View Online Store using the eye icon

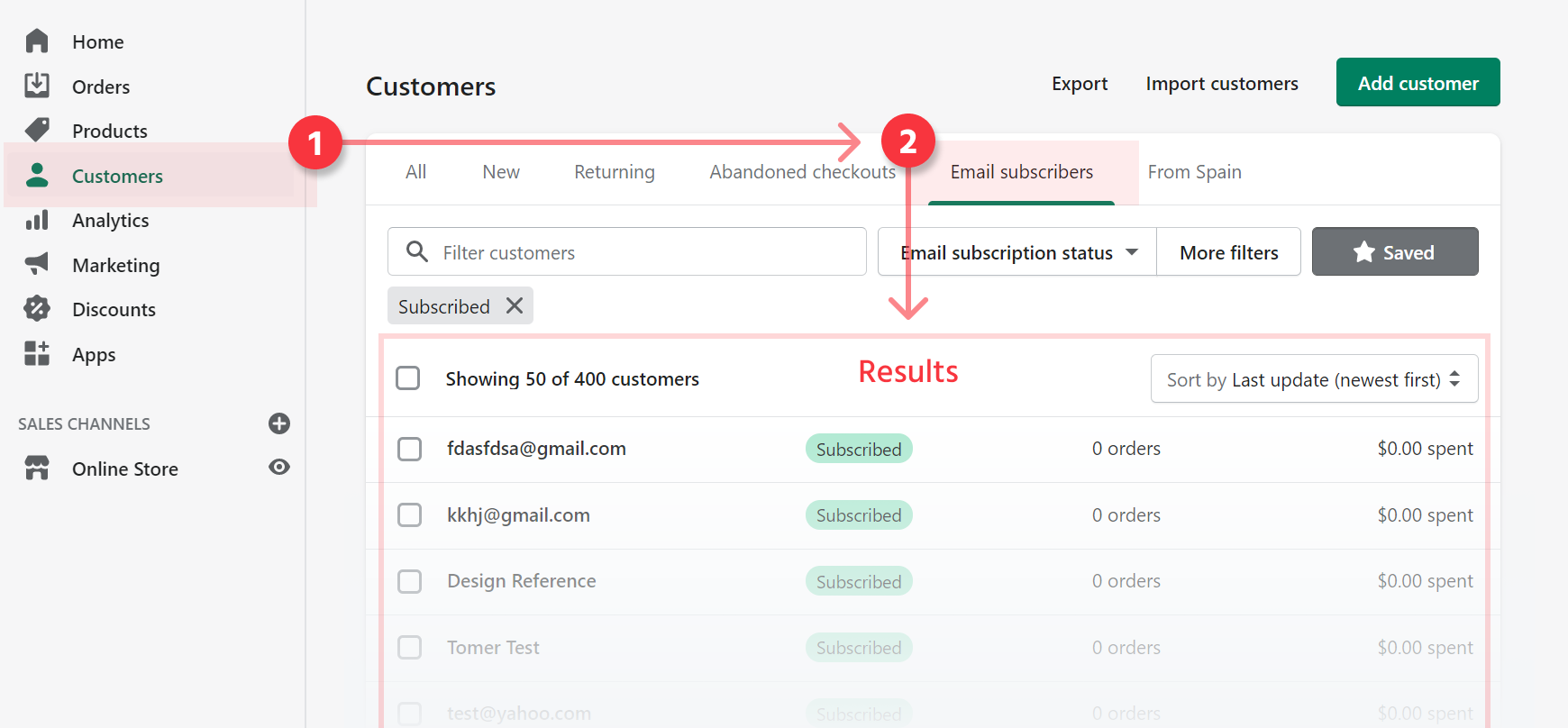279,467
